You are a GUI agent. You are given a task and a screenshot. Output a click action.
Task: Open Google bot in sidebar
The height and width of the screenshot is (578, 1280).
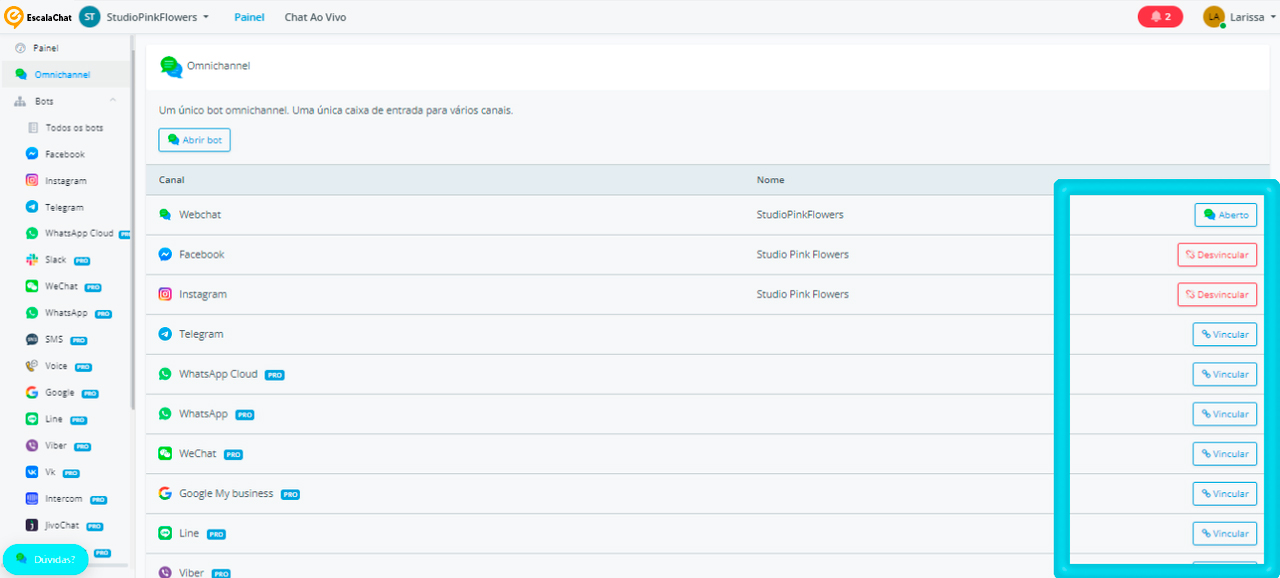[x=60, y=393]
